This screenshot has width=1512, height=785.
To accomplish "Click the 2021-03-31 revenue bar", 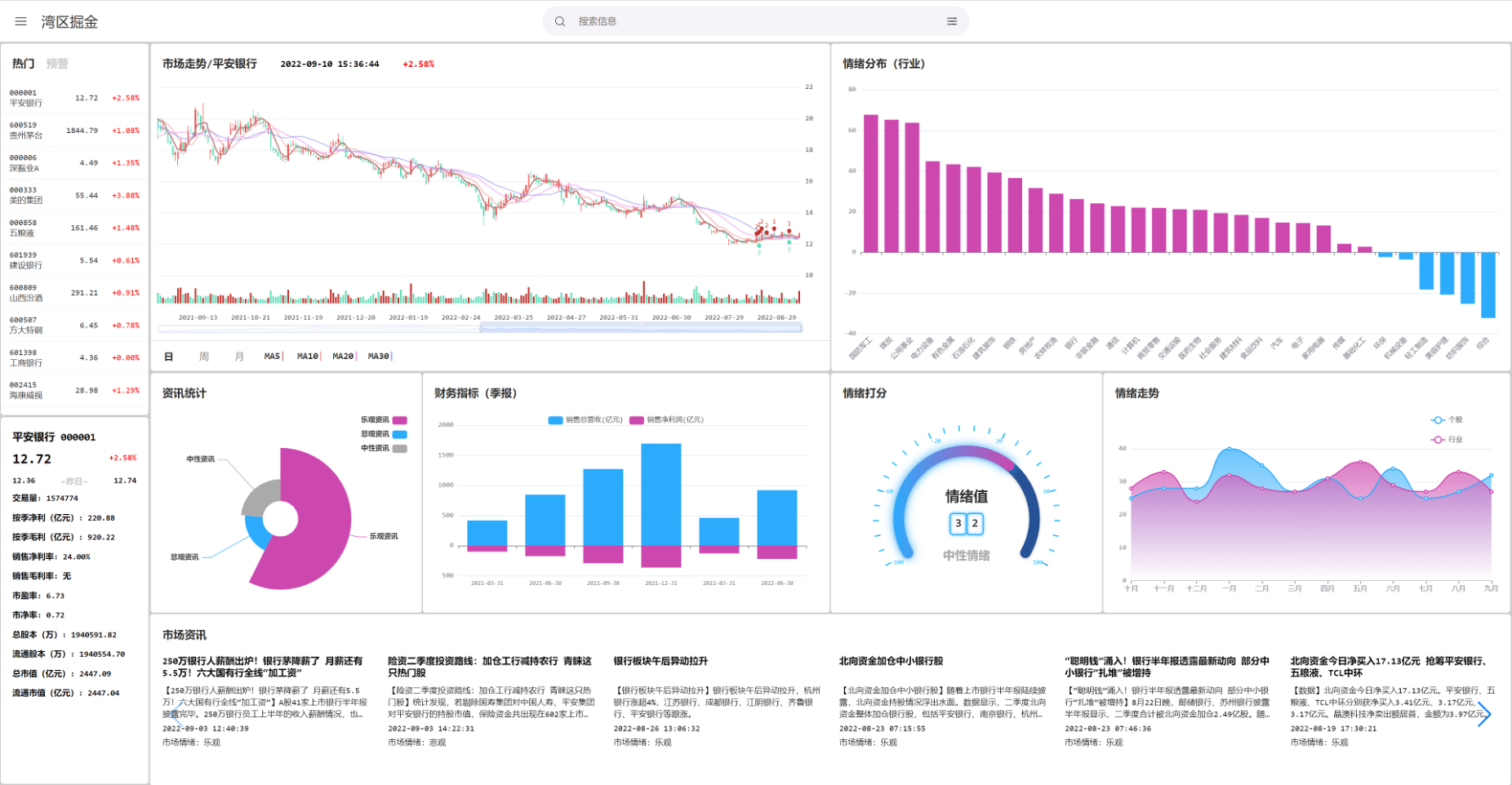I will tap(487, 533).
